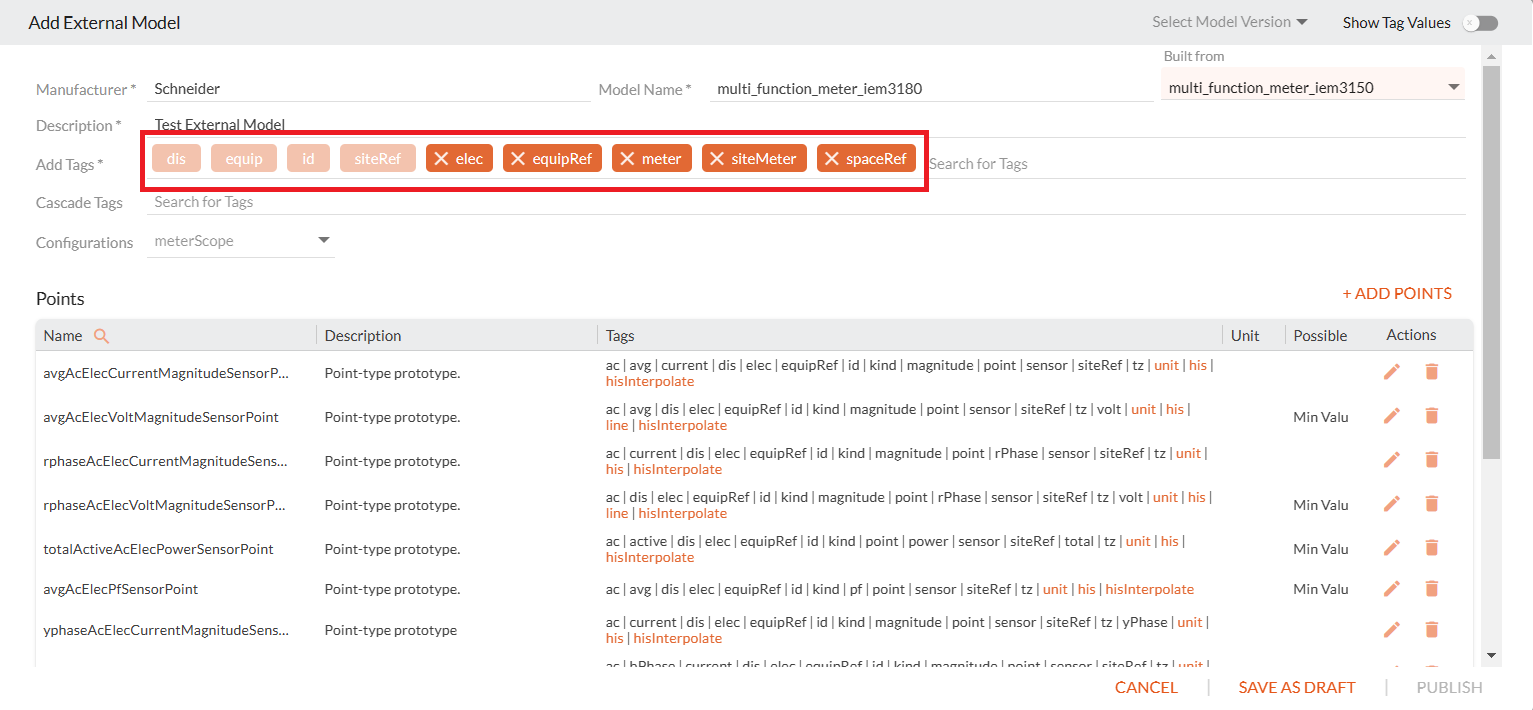Image resolution: width=1533 pixels, height=710 pixels.
Task: Remove the equipRef tag
Action: click(518, 159)
